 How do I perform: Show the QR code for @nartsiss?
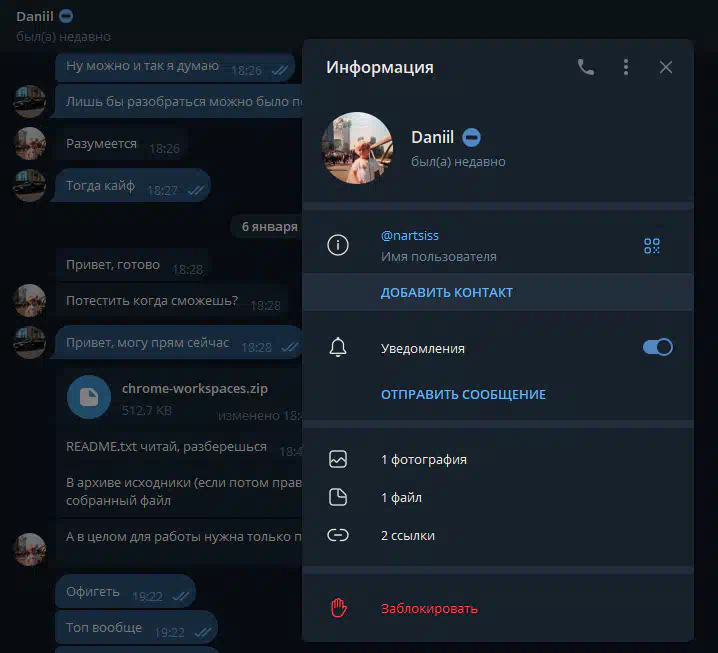tap(652, 246)
